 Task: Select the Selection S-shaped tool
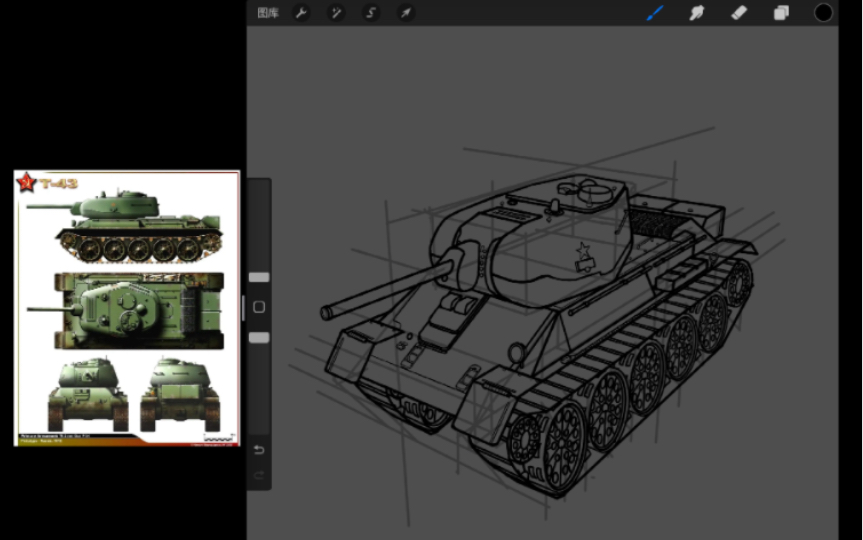click(x=371, y=13)
